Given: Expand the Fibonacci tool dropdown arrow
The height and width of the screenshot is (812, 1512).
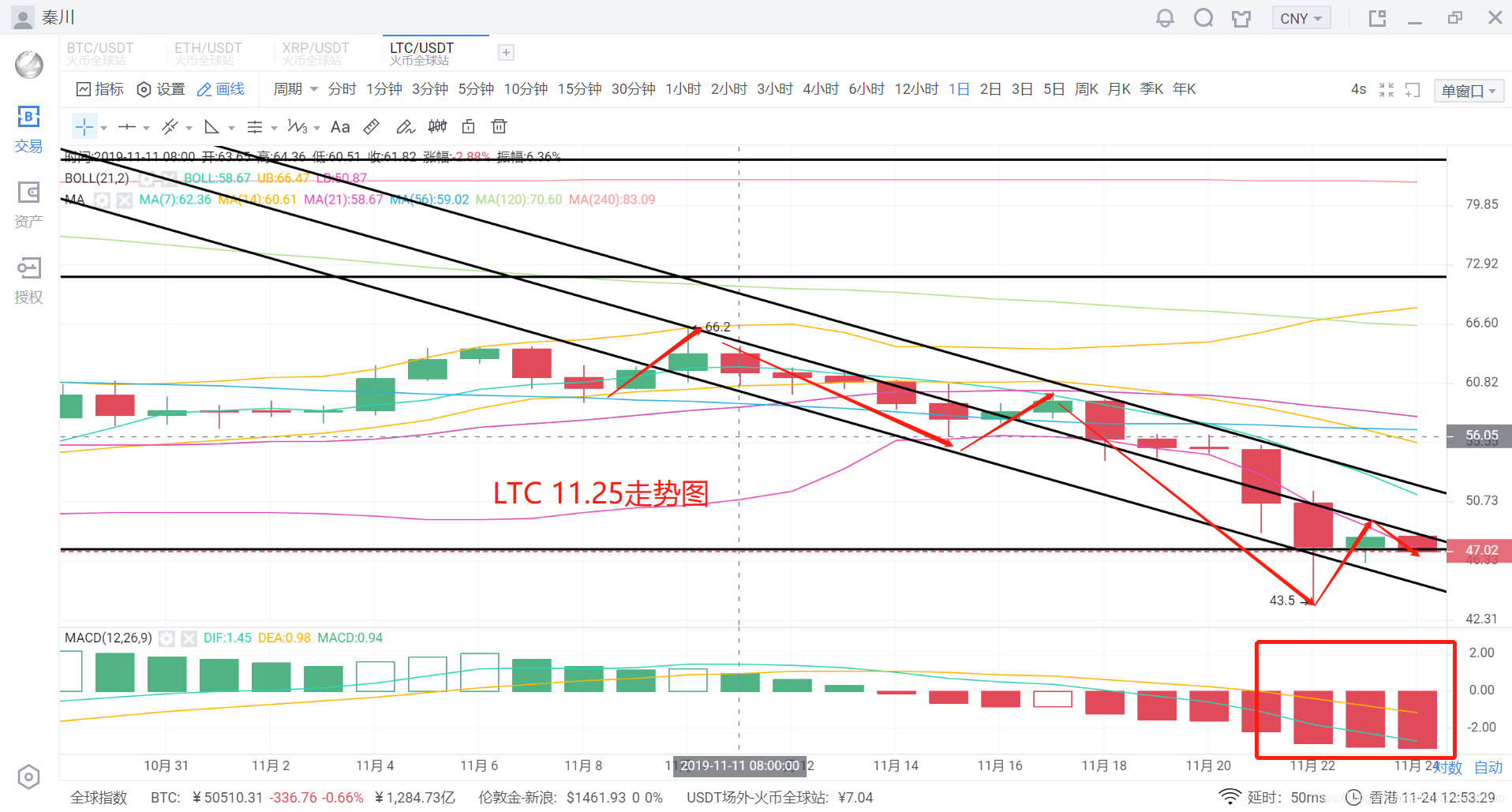Looking at the screenshot, I should point(274,127).
